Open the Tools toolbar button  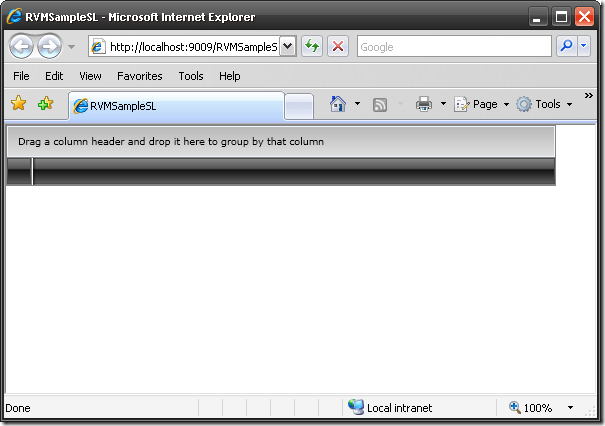pyautogui.click(x=545, y=104)
